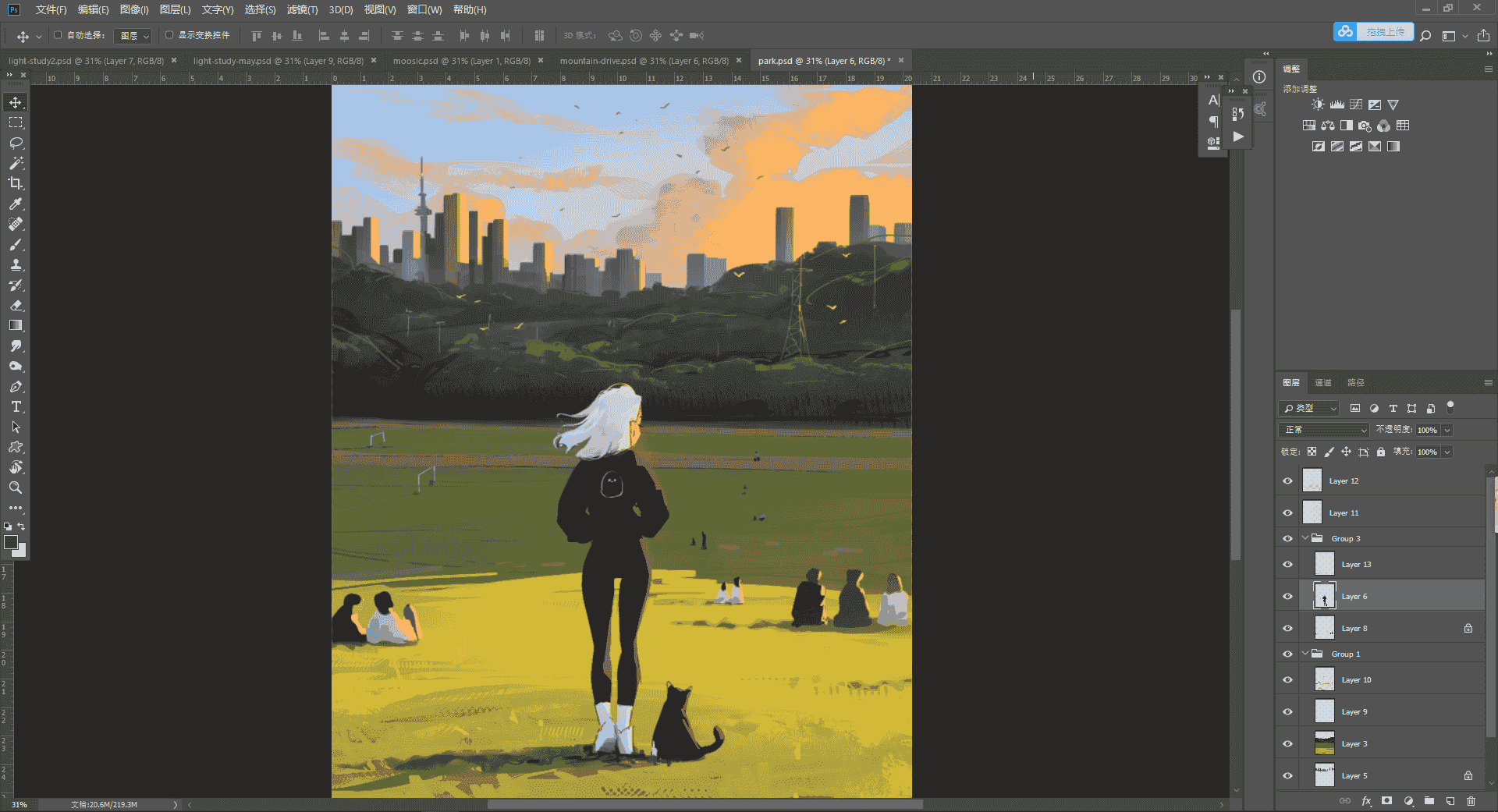The height and width of the screenshot is (812, 1498).
Task: Switch to the 路径 panel tab
Action: (x=1356, y=383)
